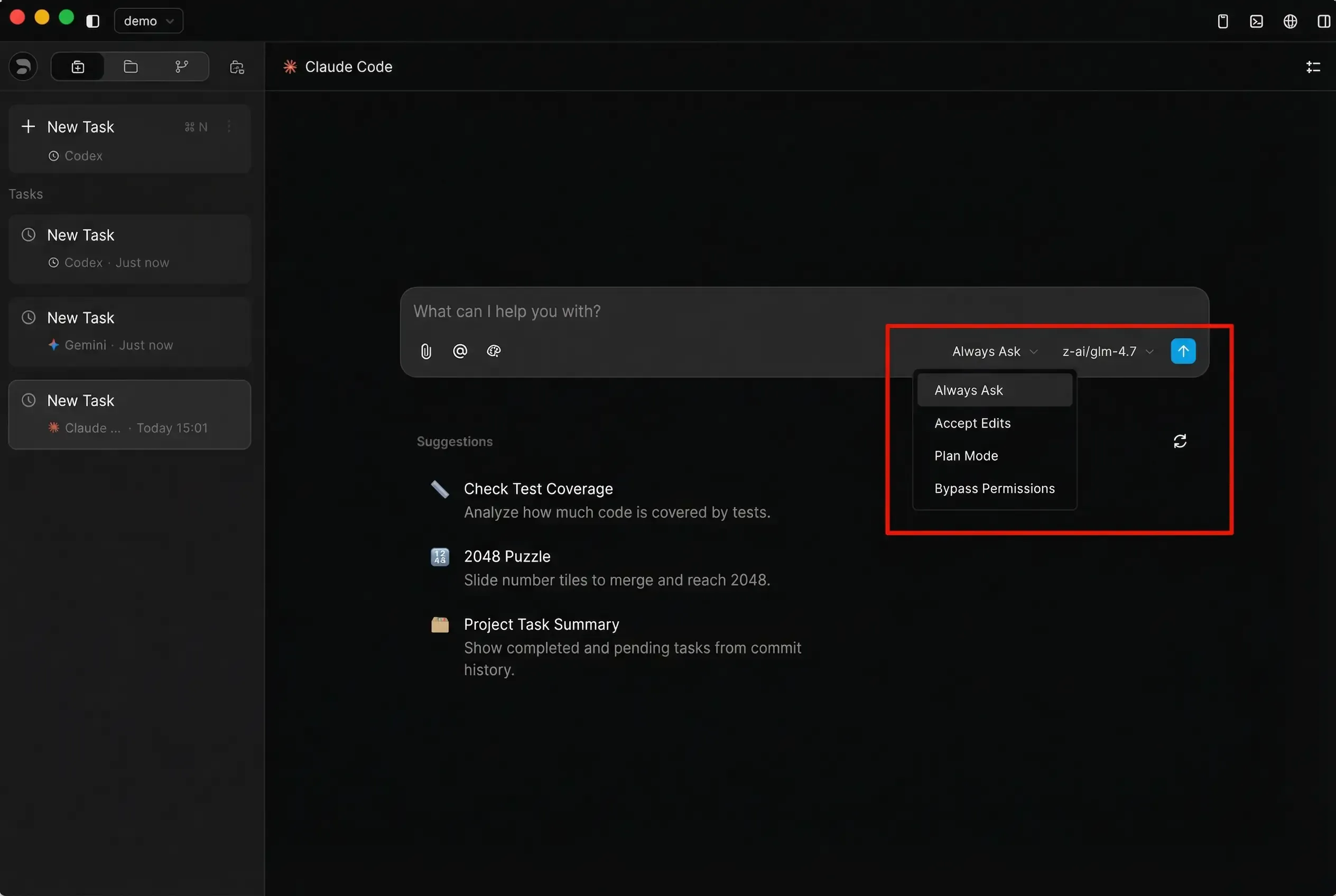Screen dimensions: 1336x896
Task: Select Plan Mode from the permissions menu
Action: click(966, 455)
